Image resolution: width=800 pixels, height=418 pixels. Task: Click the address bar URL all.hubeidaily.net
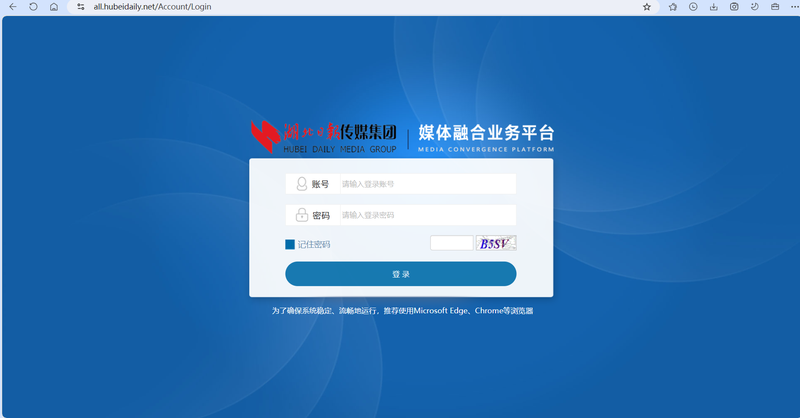click(x=152, y=7)
